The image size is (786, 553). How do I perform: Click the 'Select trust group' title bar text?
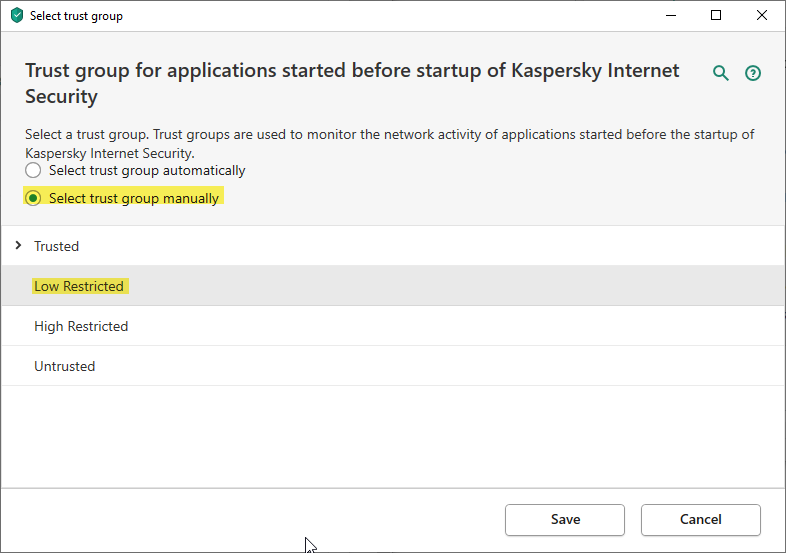click(x=77, y=16)
